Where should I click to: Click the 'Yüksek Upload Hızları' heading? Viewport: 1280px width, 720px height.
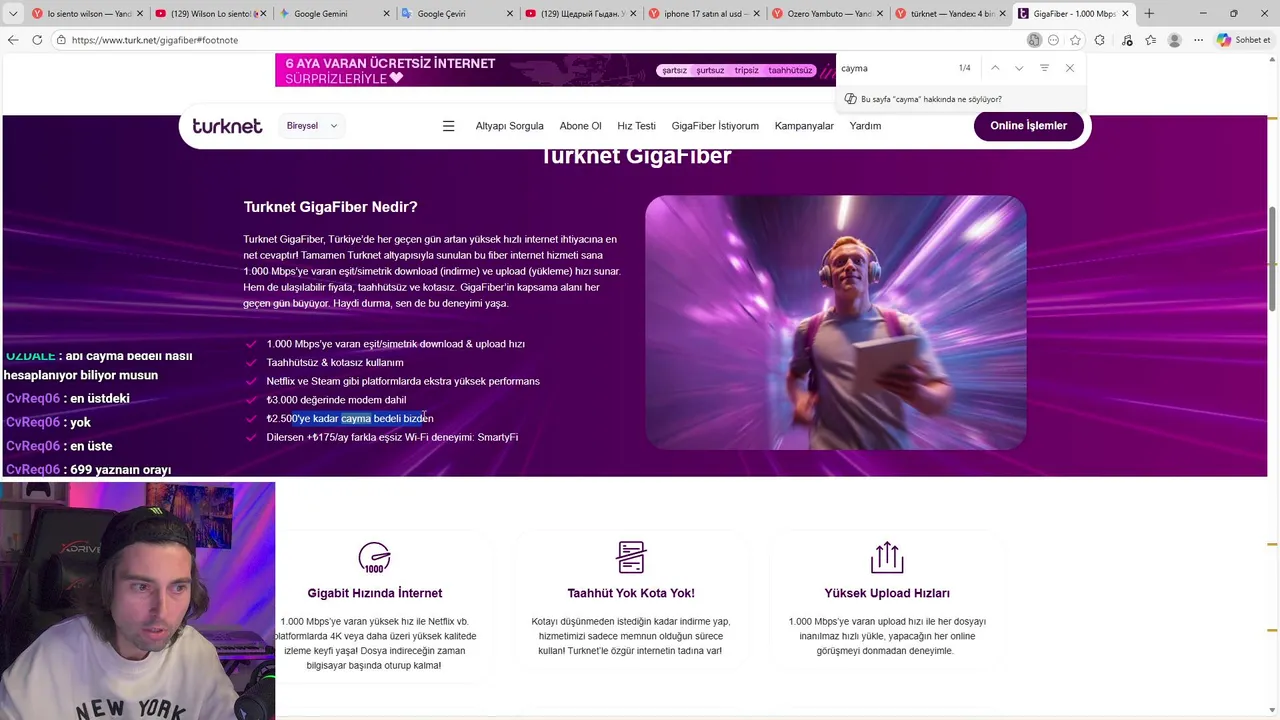click(x=887, y=593)
